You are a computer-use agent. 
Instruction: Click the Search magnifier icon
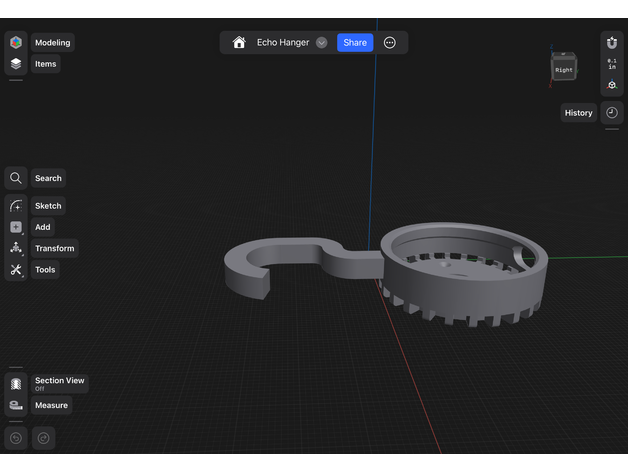coord(16,178)
